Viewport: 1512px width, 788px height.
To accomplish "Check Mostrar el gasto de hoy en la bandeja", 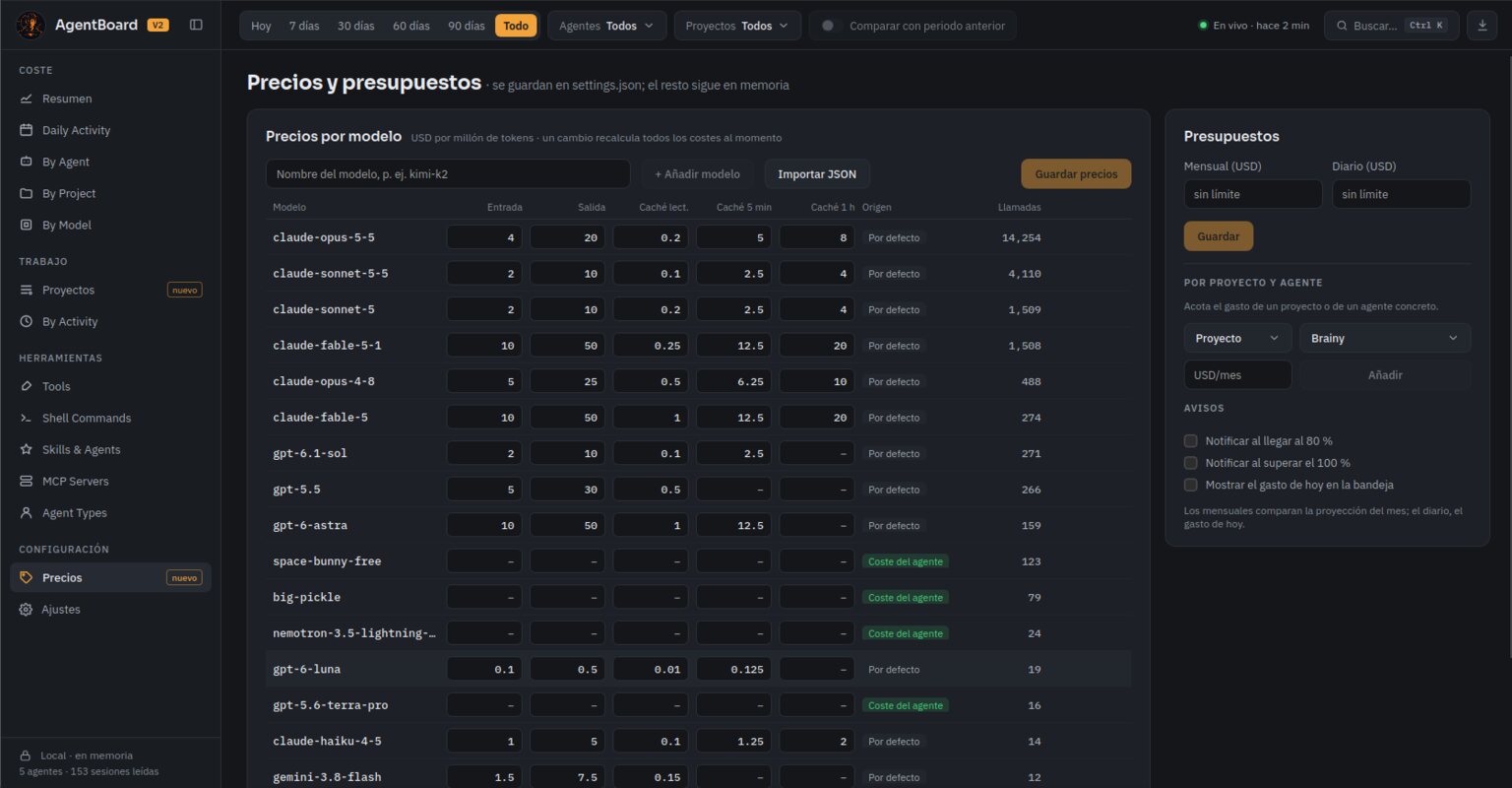I will [1190, 485].
